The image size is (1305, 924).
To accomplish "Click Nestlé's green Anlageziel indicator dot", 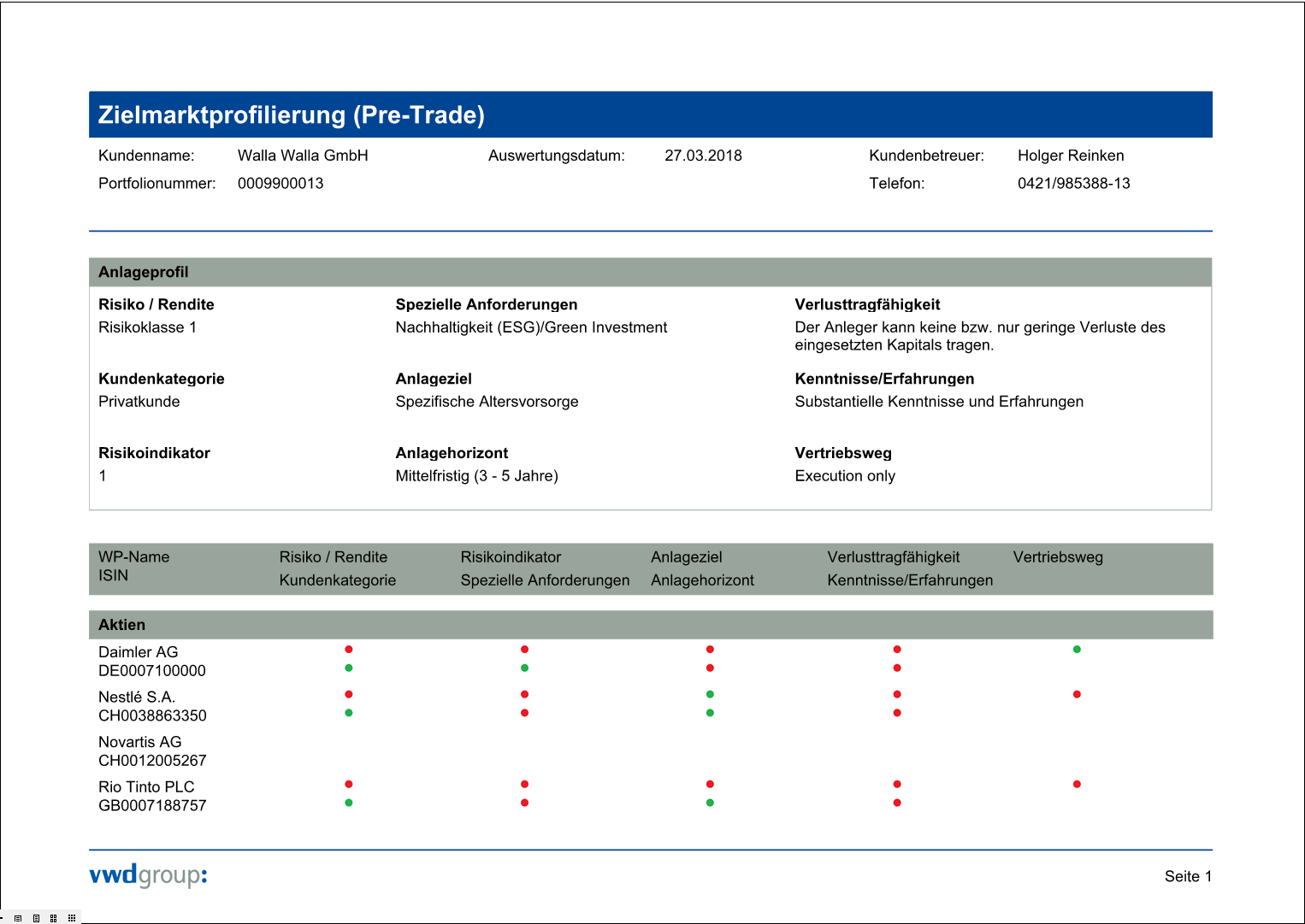I will (x=710, y=694).
